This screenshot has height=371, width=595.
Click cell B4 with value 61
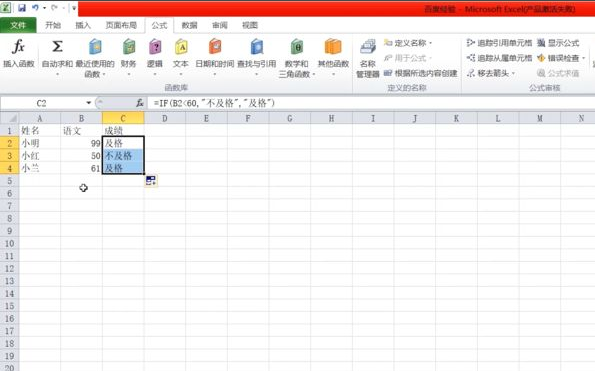(81, 168)
